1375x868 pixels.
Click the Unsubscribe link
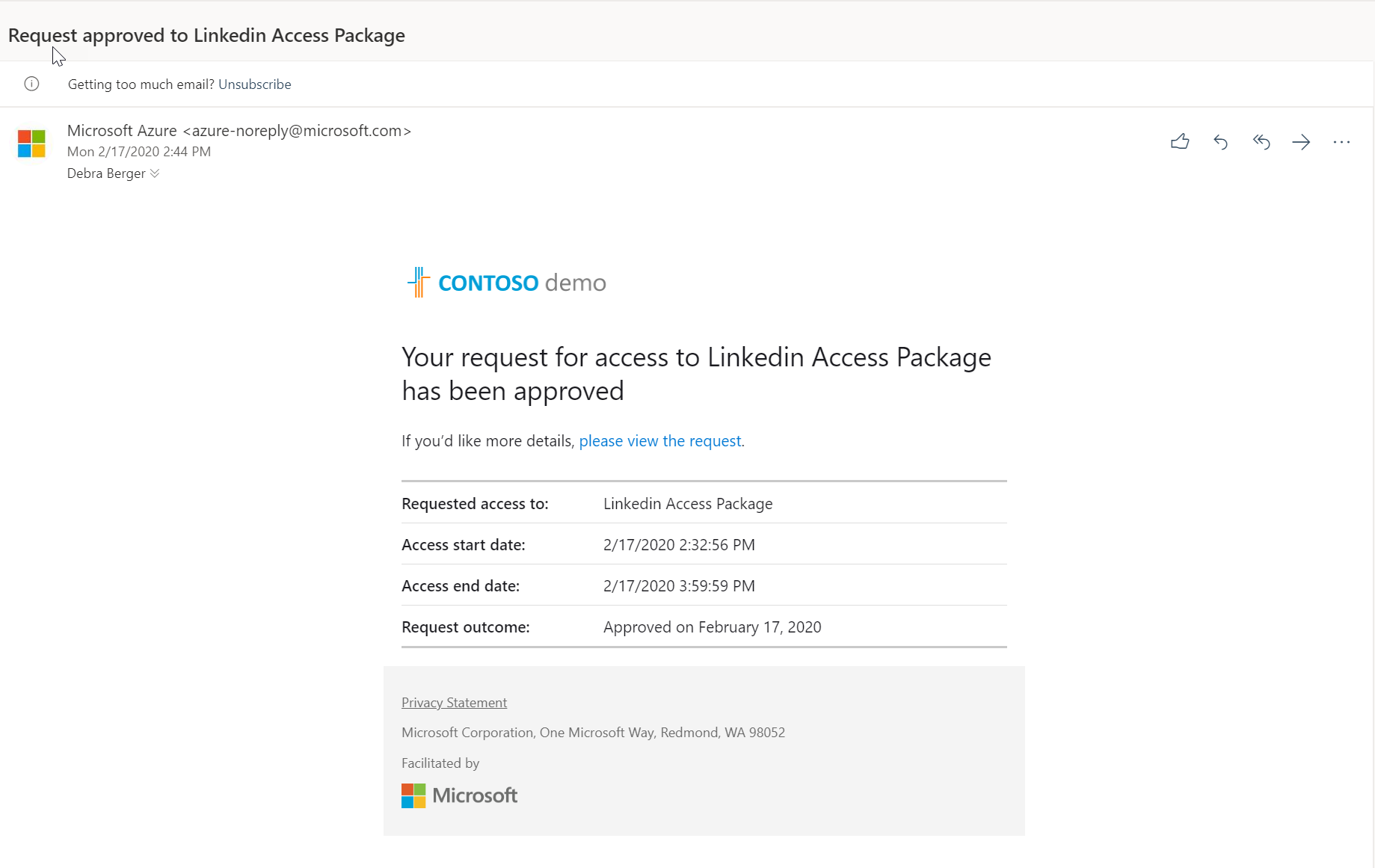[255, 84]
